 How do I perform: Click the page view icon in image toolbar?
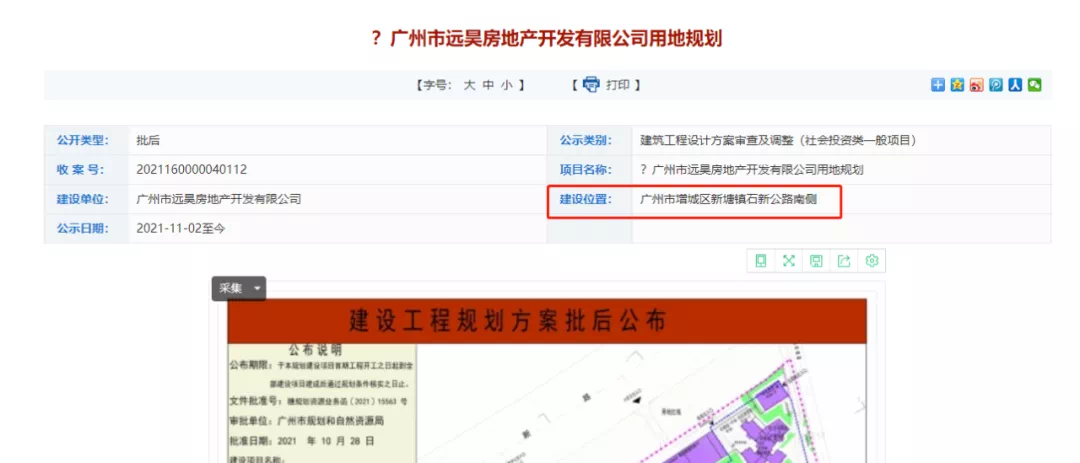(761, 261)
